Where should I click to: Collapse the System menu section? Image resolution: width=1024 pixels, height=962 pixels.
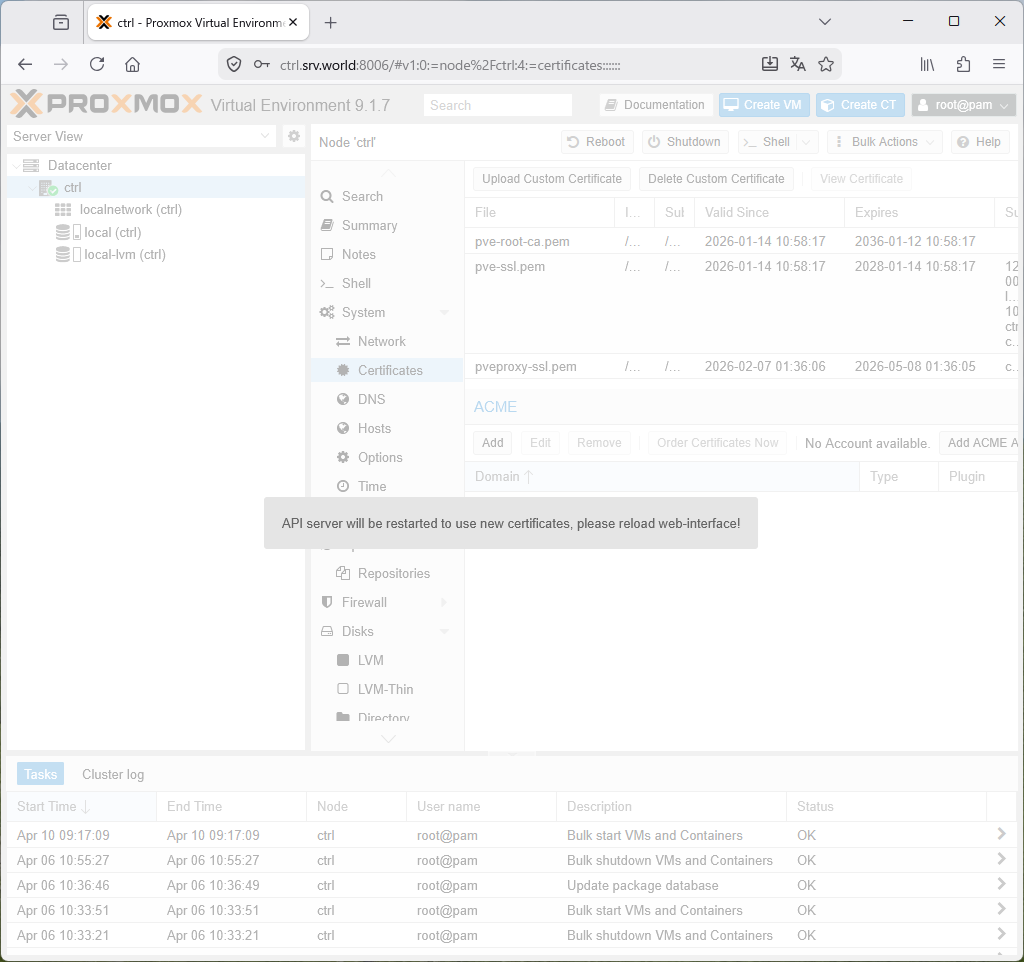click(444, 313)
